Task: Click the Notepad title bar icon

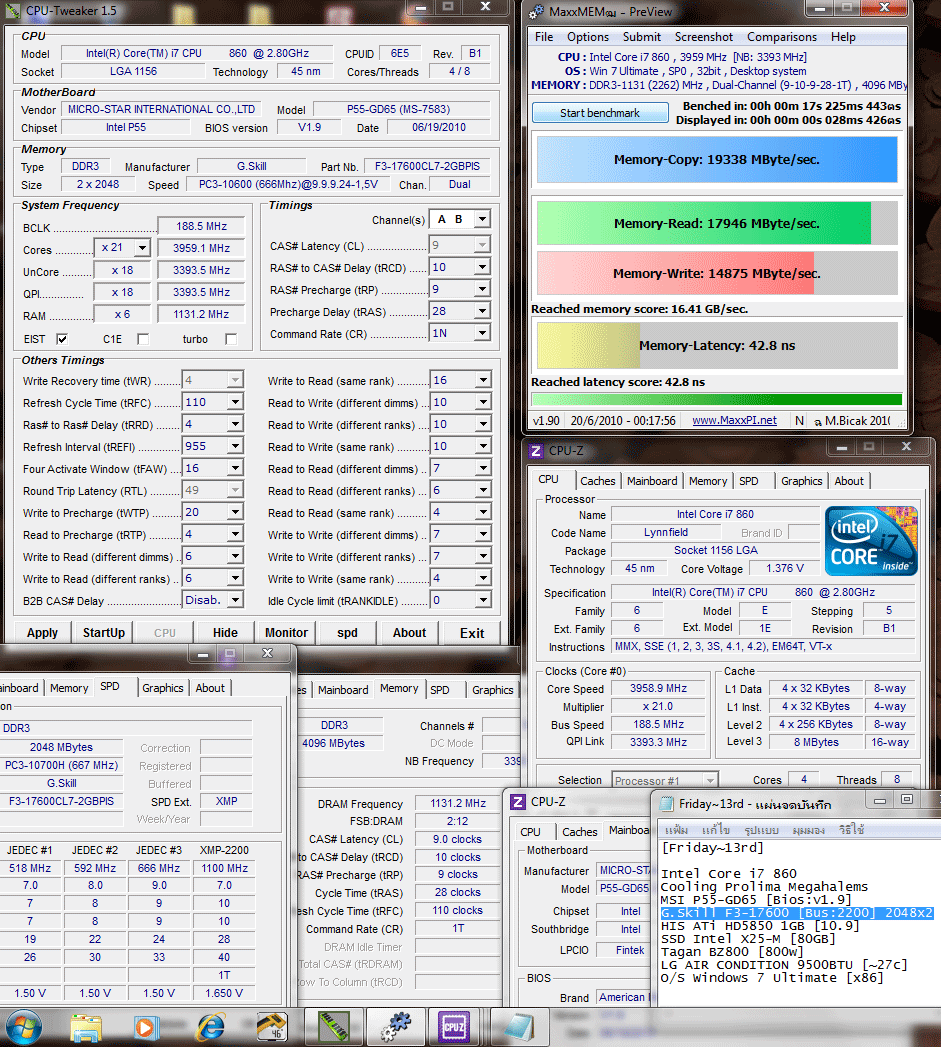Action: tap(667, 804)
